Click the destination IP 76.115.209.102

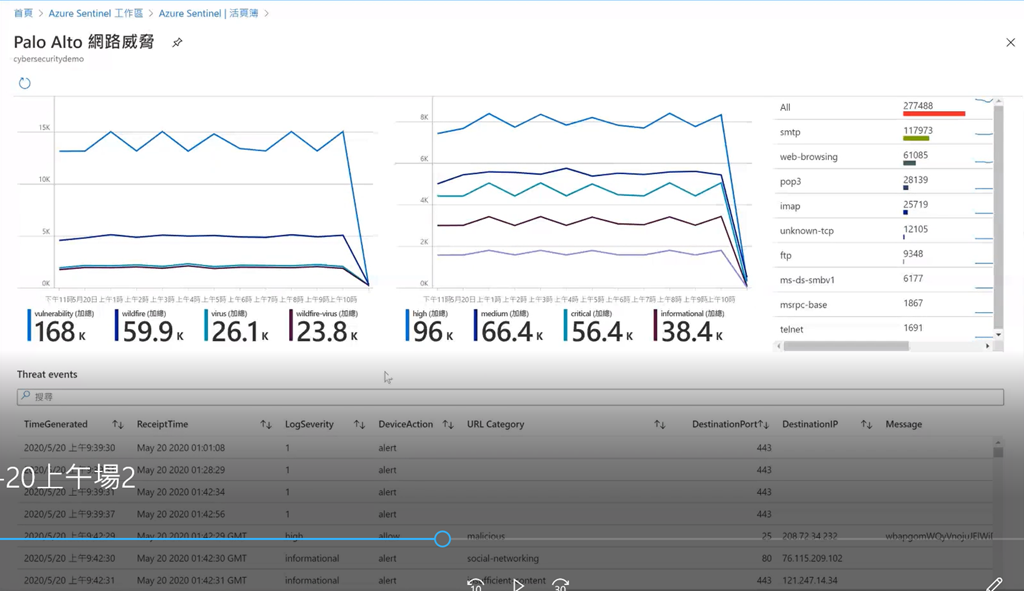coord(812,558)
